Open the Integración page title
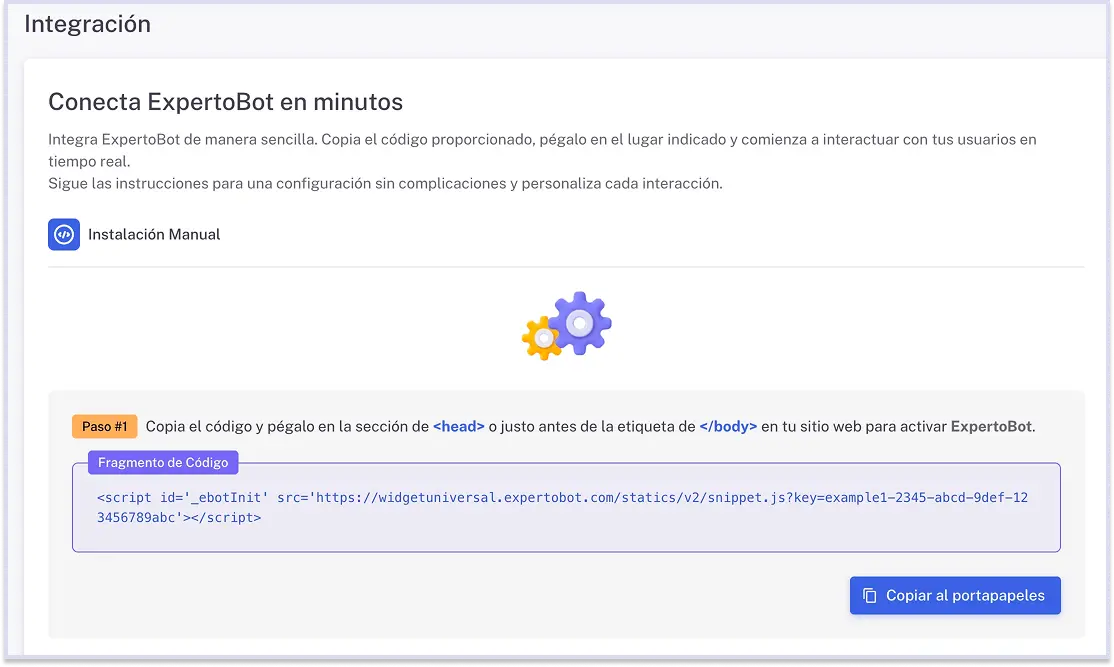The width and height of the screenshot is (1114, 667). tap(87, 23)
